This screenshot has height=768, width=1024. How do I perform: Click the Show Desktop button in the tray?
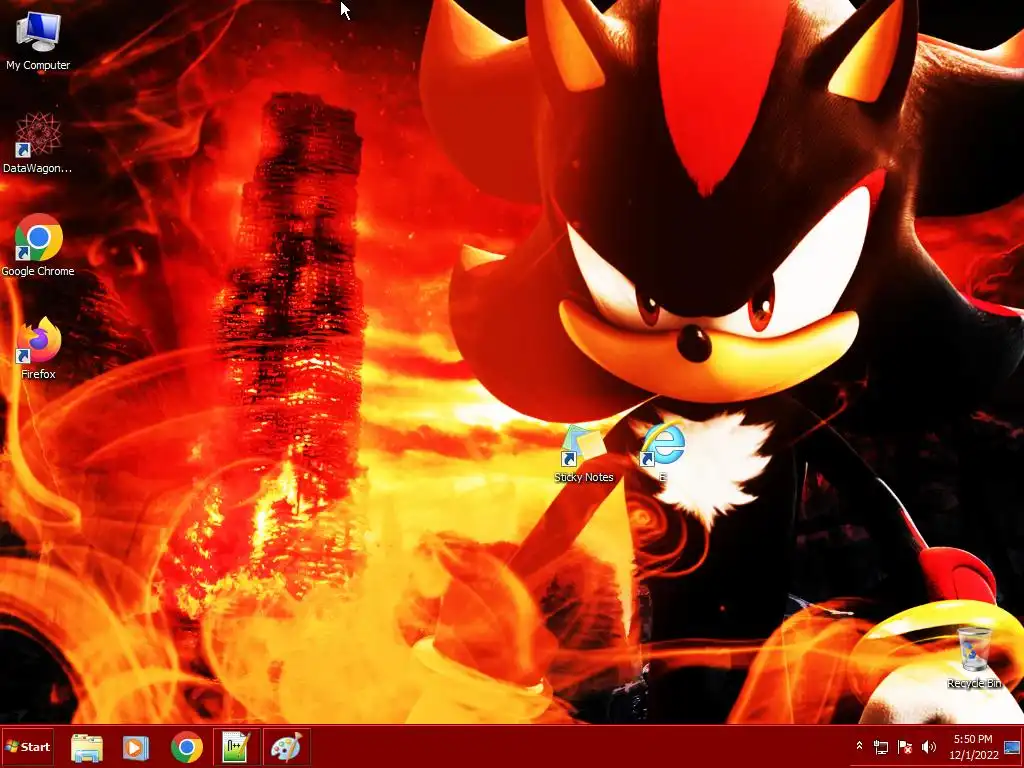(x=1012, y=747)
